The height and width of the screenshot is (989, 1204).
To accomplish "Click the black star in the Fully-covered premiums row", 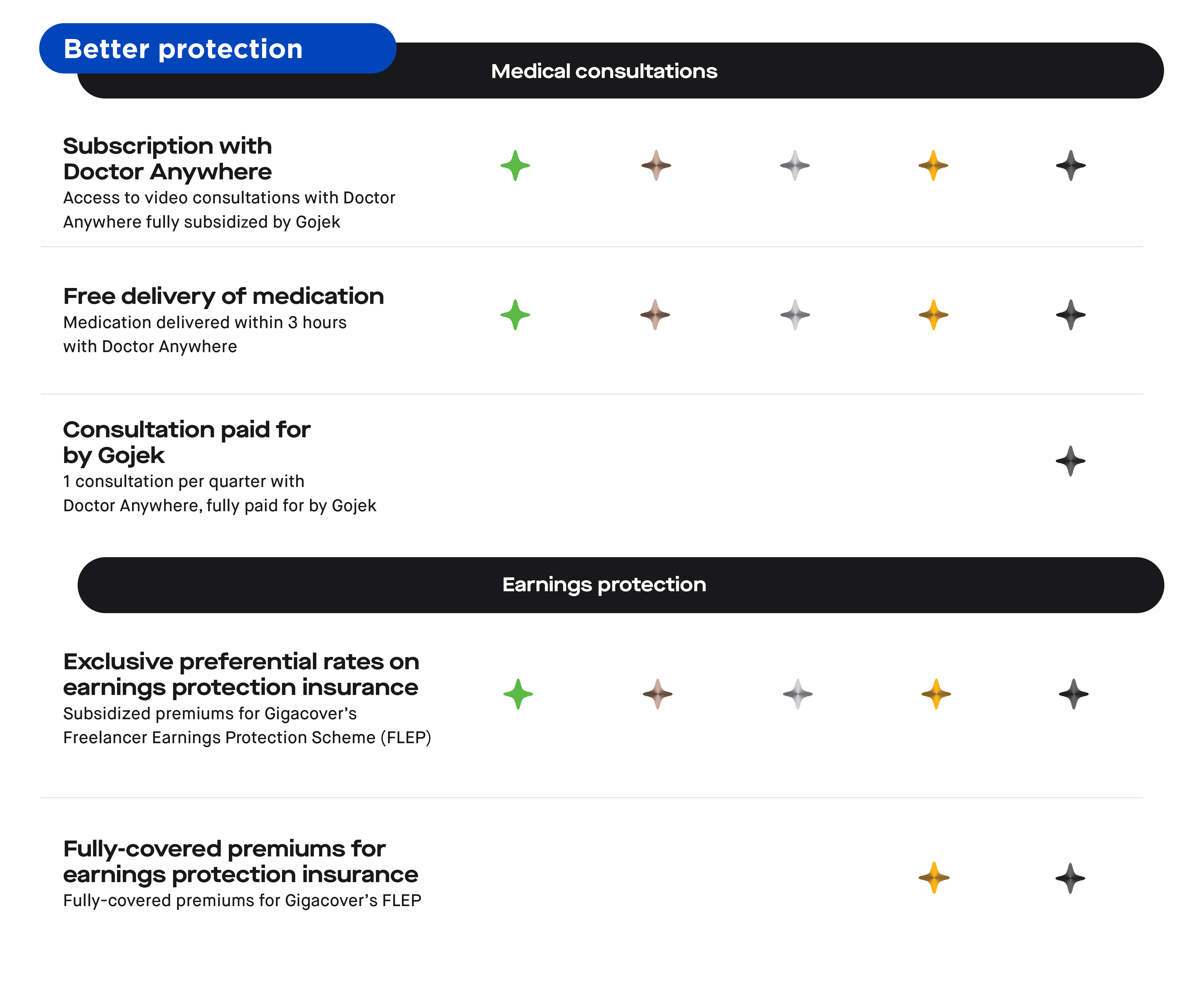I will coord(1070,878).
